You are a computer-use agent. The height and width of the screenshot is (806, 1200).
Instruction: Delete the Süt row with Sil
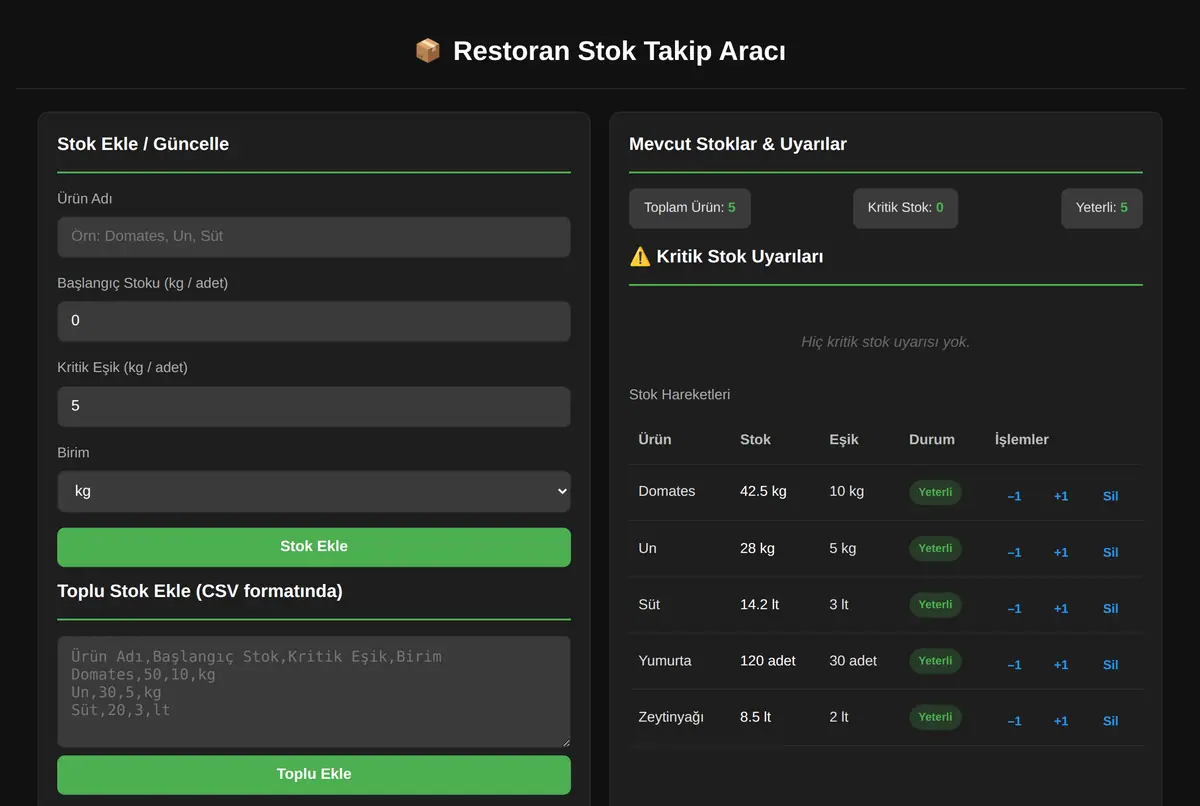tap(1110, 608)
